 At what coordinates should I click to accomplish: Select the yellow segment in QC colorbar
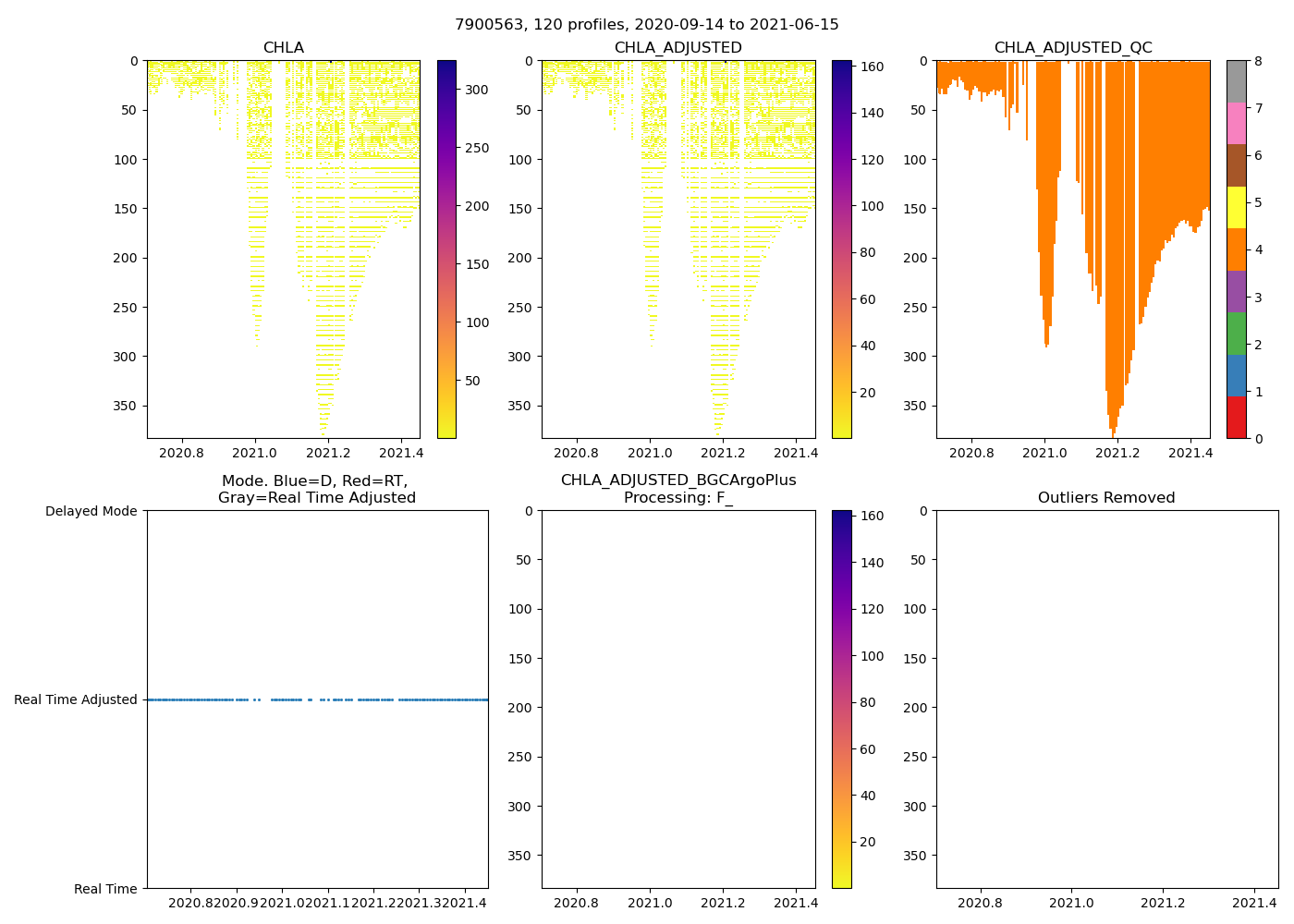tap(1236, 207)
